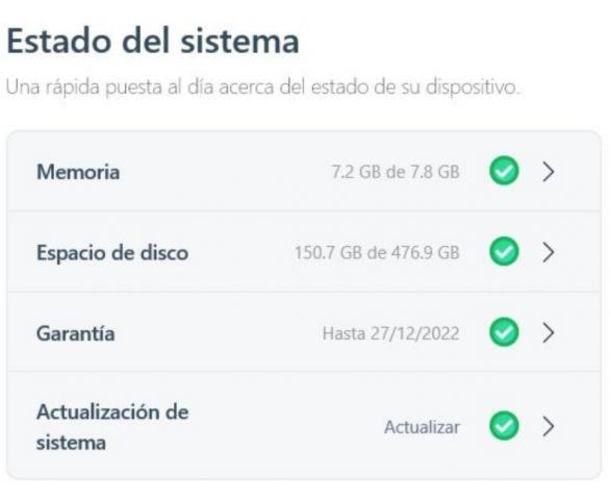This screenshot has width=611, height=500.
Task: Expand the Actualización de sistema chevron
Action: coord(548,426)
